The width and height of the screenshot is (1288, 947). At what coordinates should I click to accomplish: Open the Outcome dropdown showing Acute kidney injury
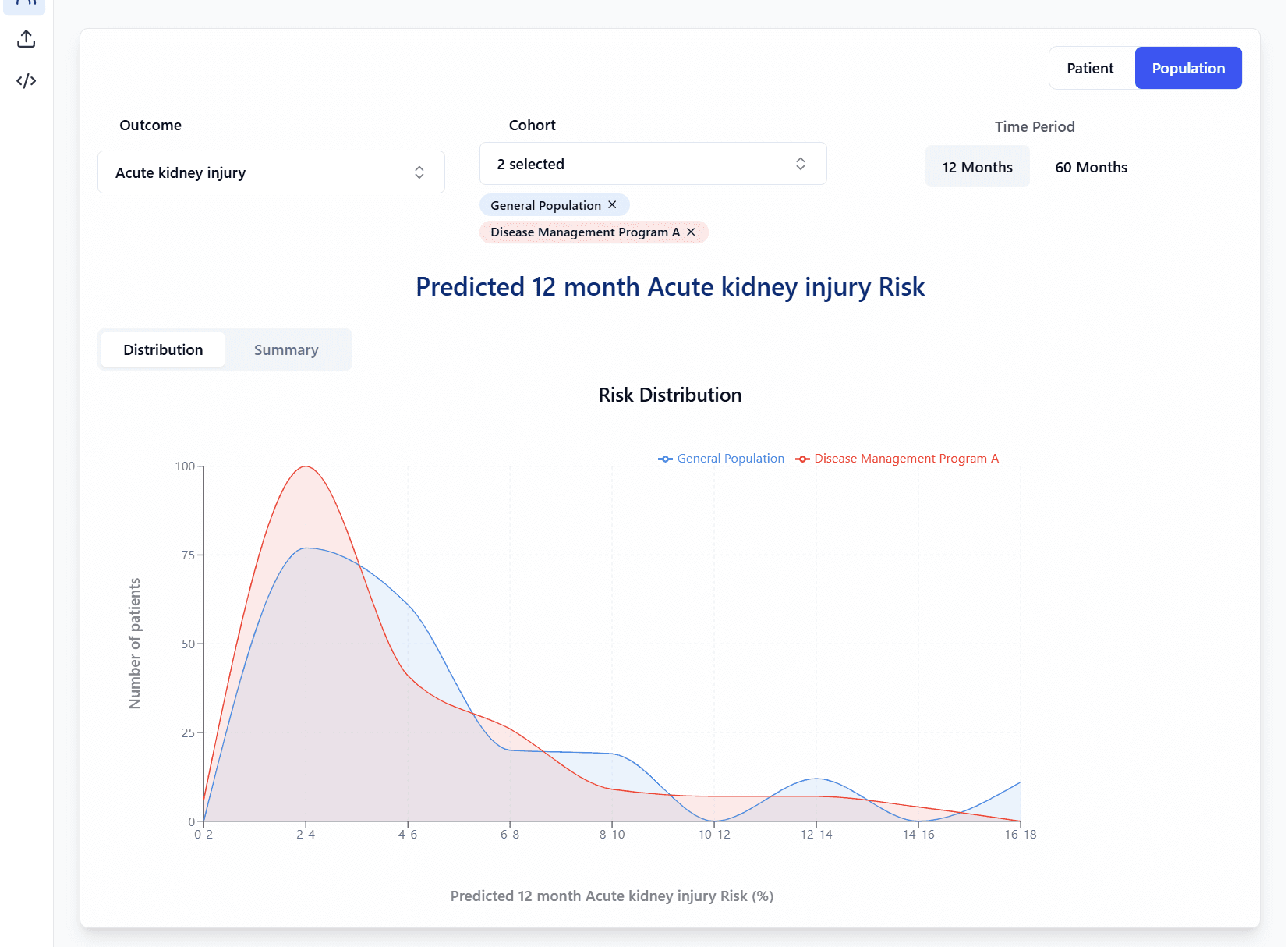(271, 172)
